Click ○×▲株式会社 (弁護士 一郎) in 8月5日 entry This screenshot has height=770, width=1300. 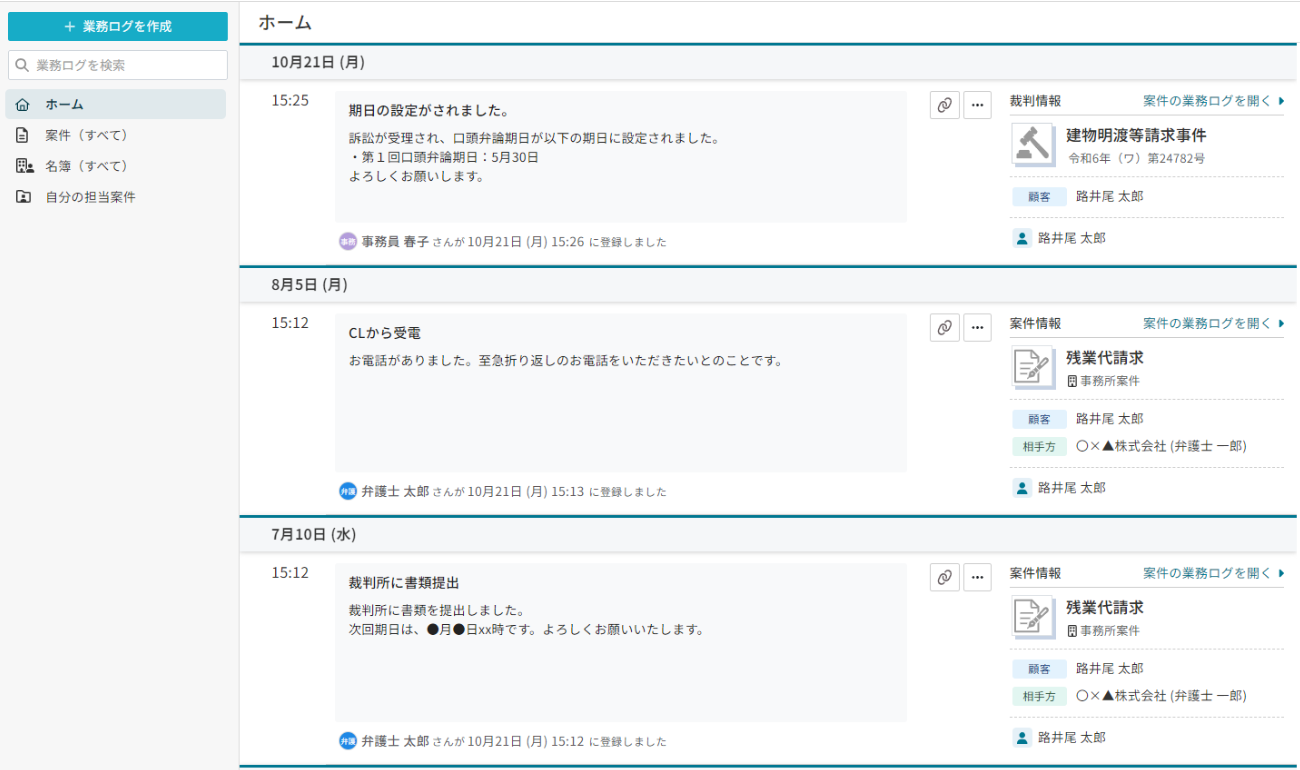(1161, 446)
